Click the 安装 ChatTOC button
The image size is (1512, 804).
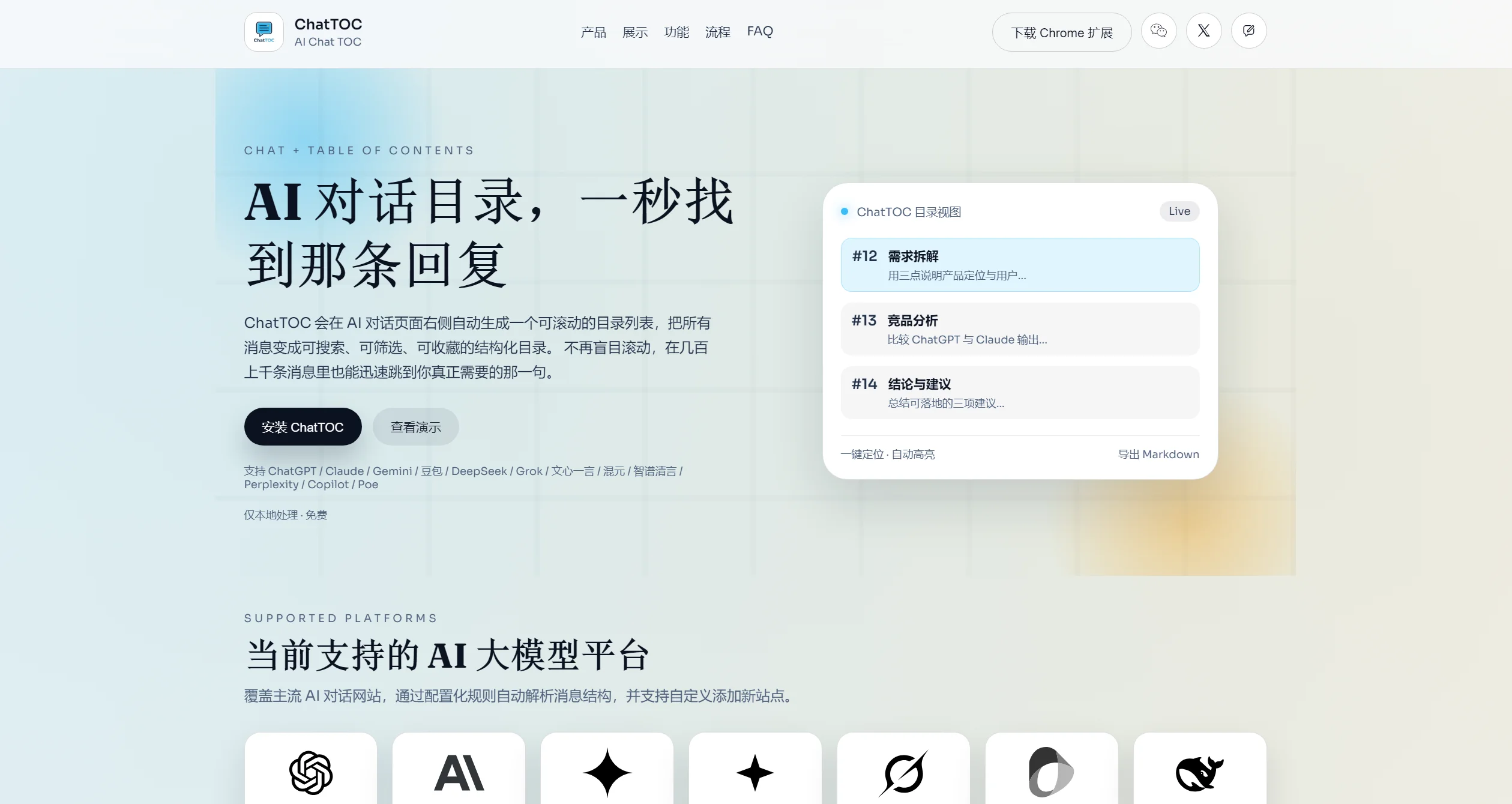click(x=303, y=427)
